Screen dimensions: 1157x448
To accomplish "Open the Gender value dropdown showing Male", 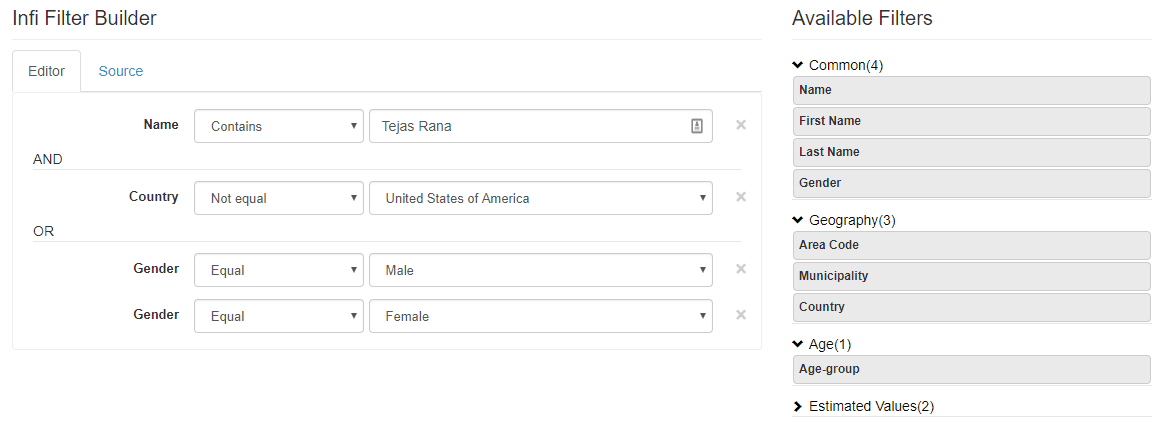I will pyautogui.click(x=540, y=270).
